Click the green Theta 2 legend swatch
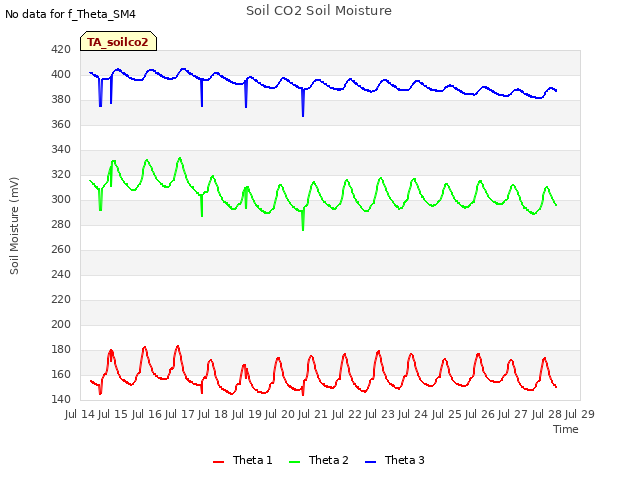The image size is (640, 480). pyautogui.click(x=294, y=462)
